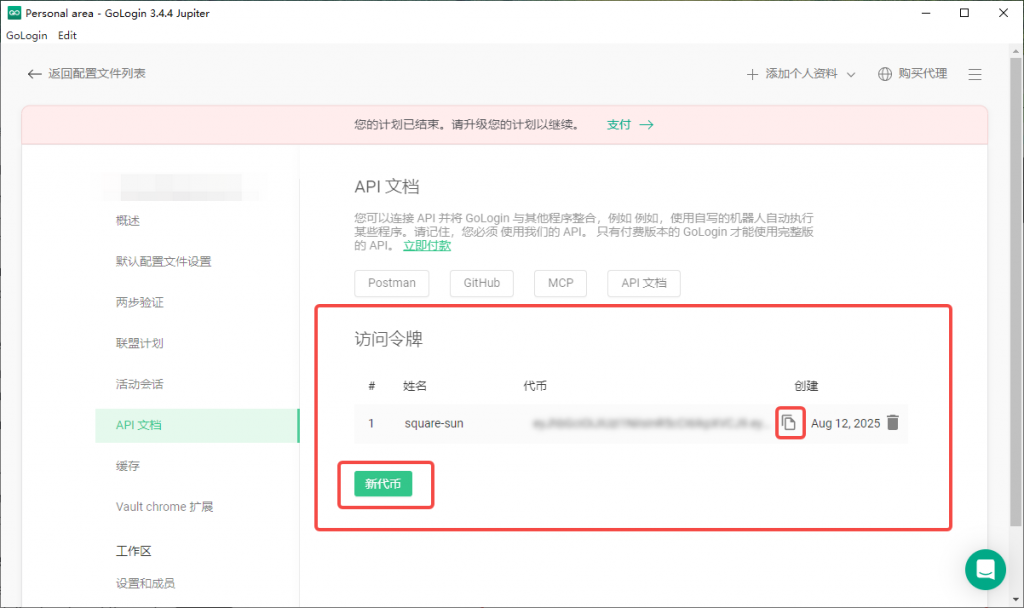Click the GoLogin app logo in the title bar
This screenshot has width=1024, height=608.
[x=14, y=13]
